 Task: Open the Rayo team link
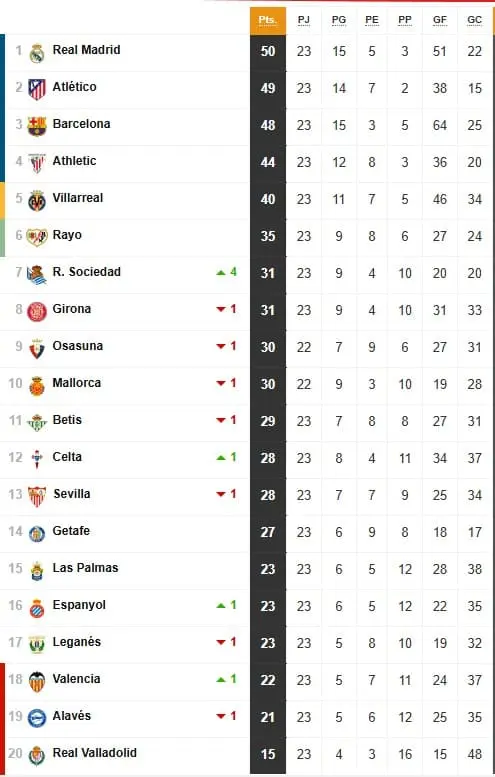click(67, 235)
